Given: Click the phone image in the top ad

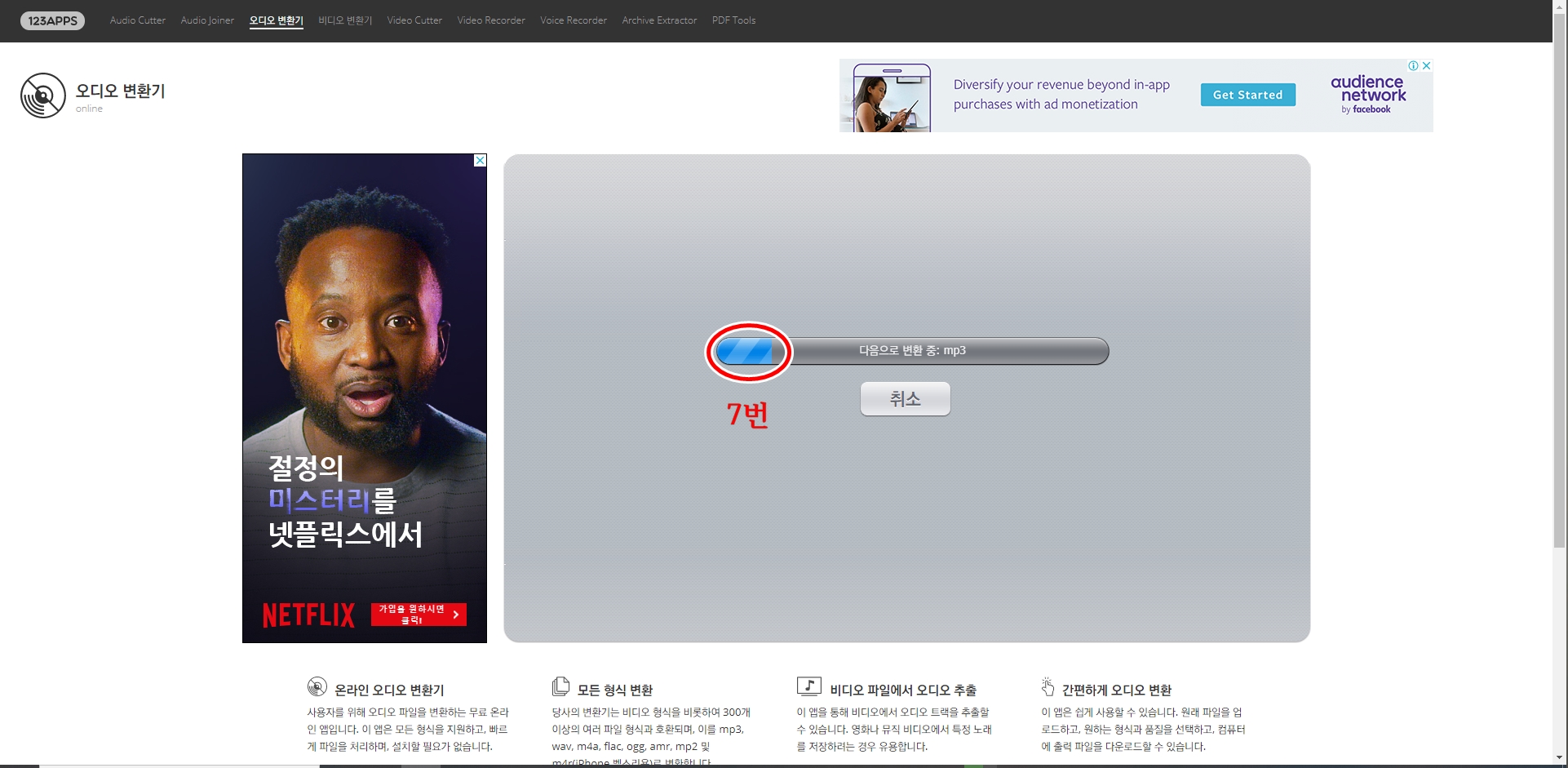Looking at the screenshot, I should [x=892, y=98].
